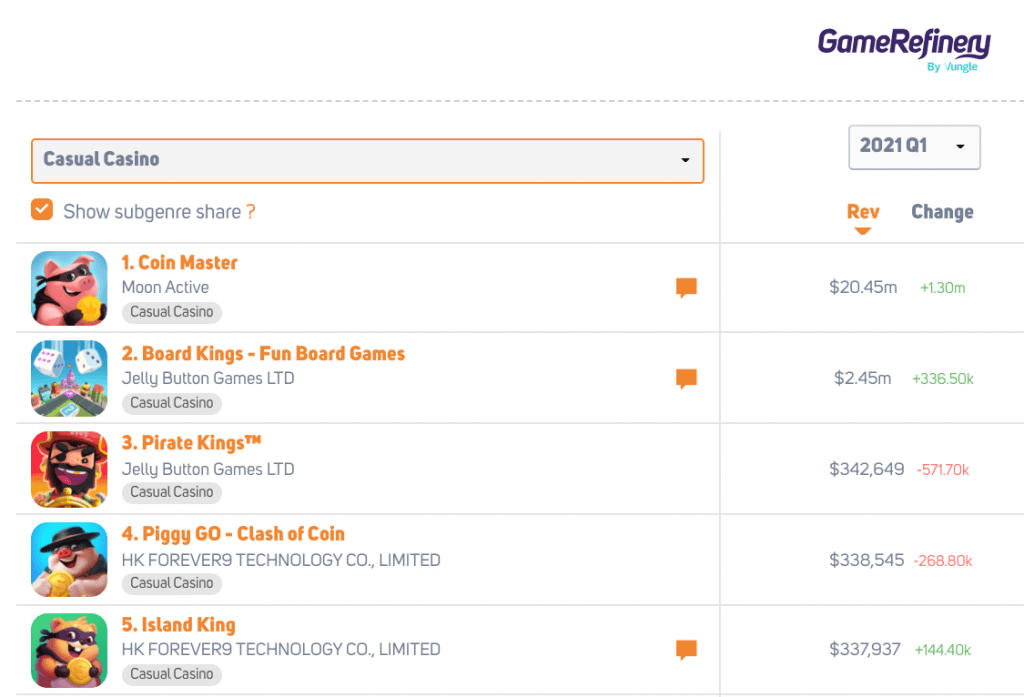Click the sort arrow under Rev
Viewport: 1024px width, 697px height.
click(863, 231)
